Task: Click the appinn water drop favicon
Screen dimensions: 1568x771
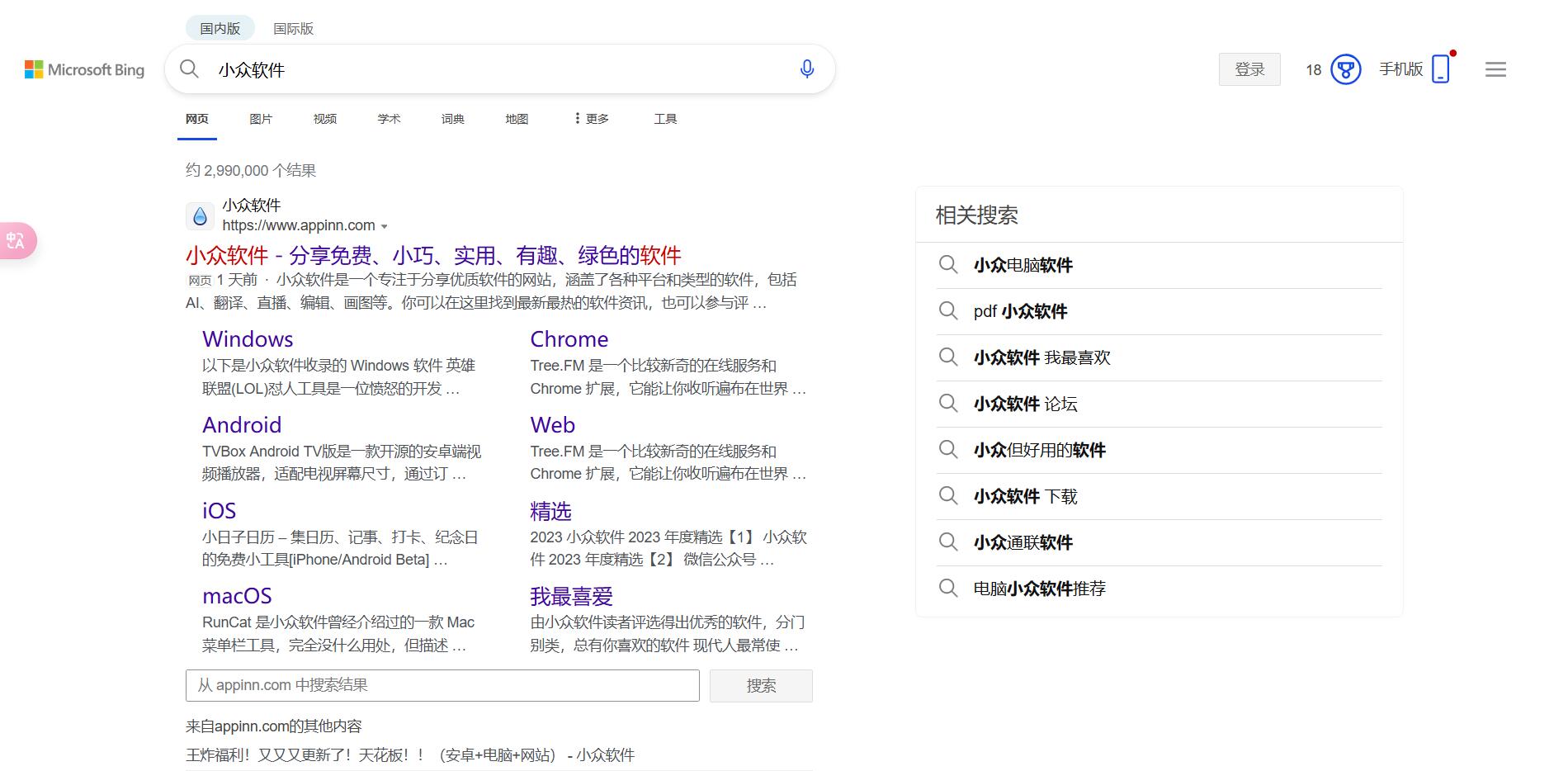Action: [x=200, y=216]
